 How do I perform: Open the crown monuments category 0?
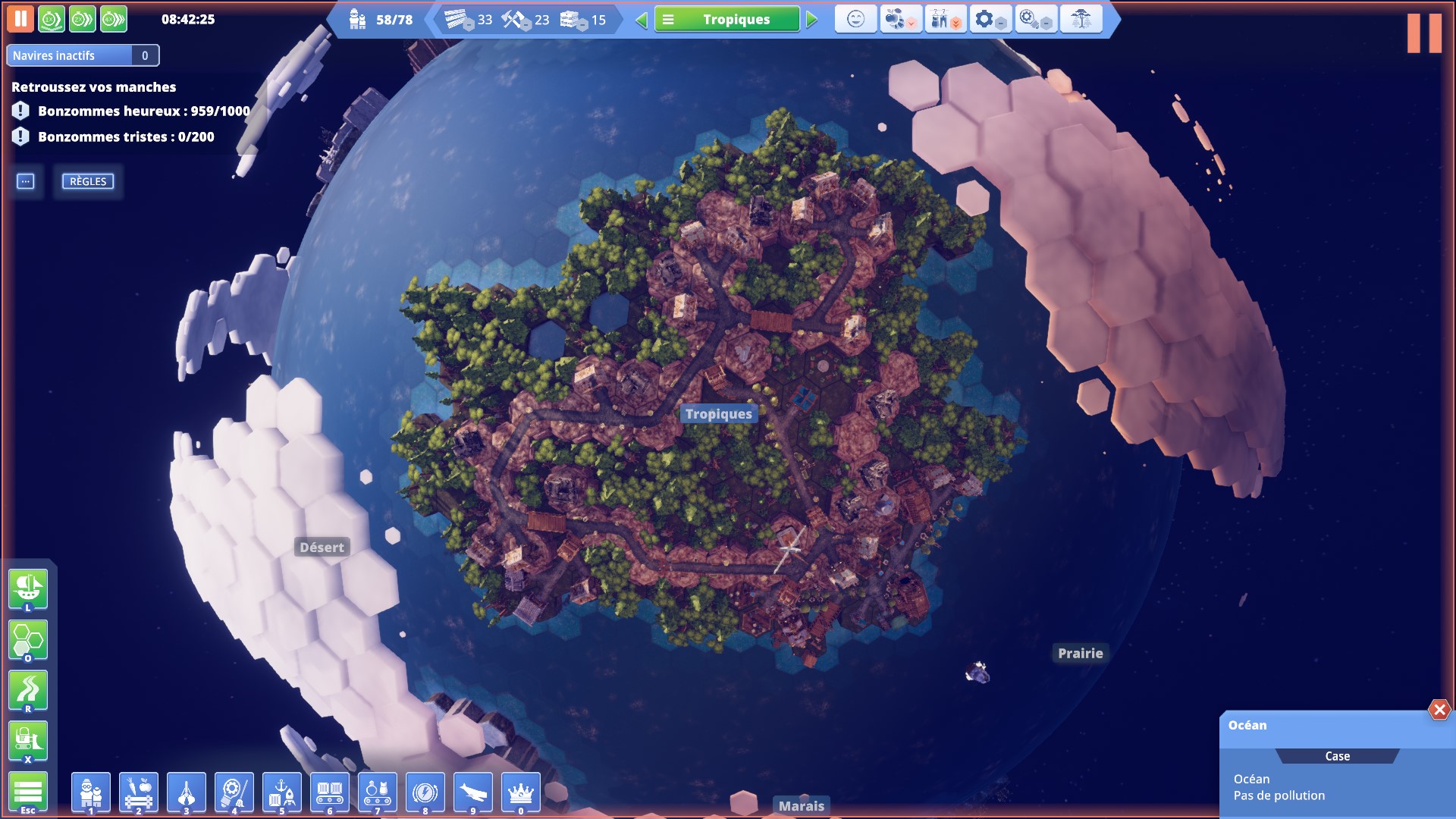pos(521,793)
